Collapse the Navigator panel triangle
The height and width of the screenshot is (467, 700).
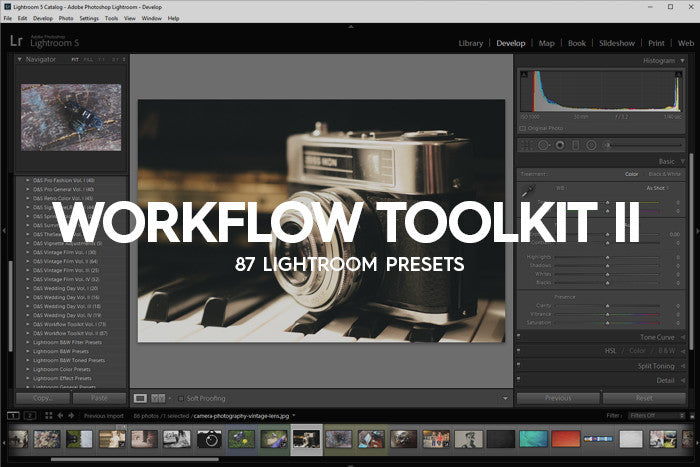pos(20,59)
